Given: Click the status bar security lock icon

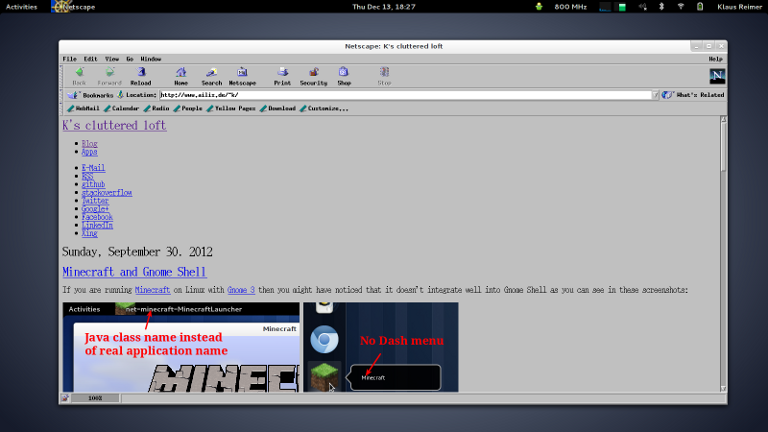Looking at the screenshot, I should coord(65,398).
